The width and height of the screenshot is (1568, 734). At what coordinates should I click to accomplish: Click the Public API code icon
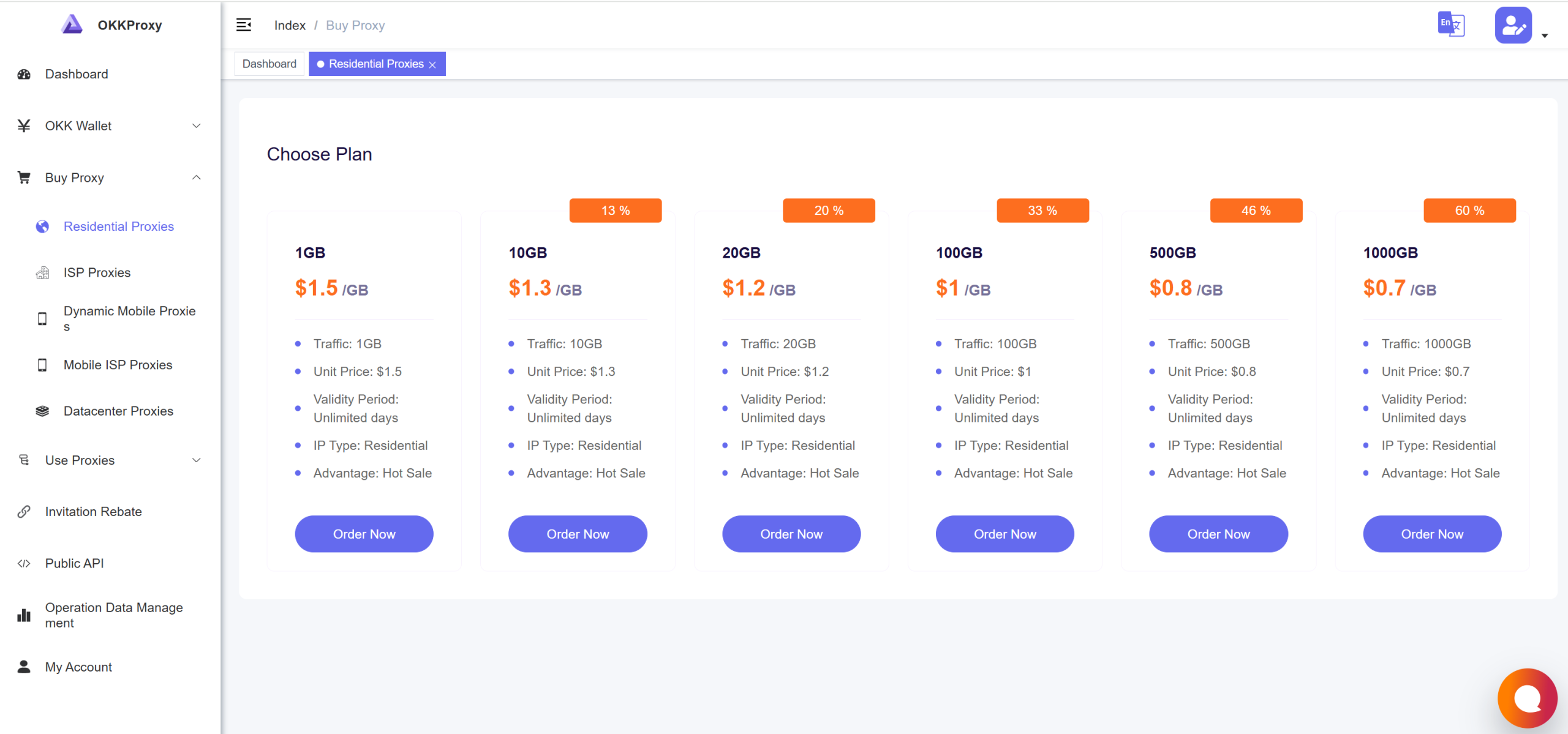point(24,563)
